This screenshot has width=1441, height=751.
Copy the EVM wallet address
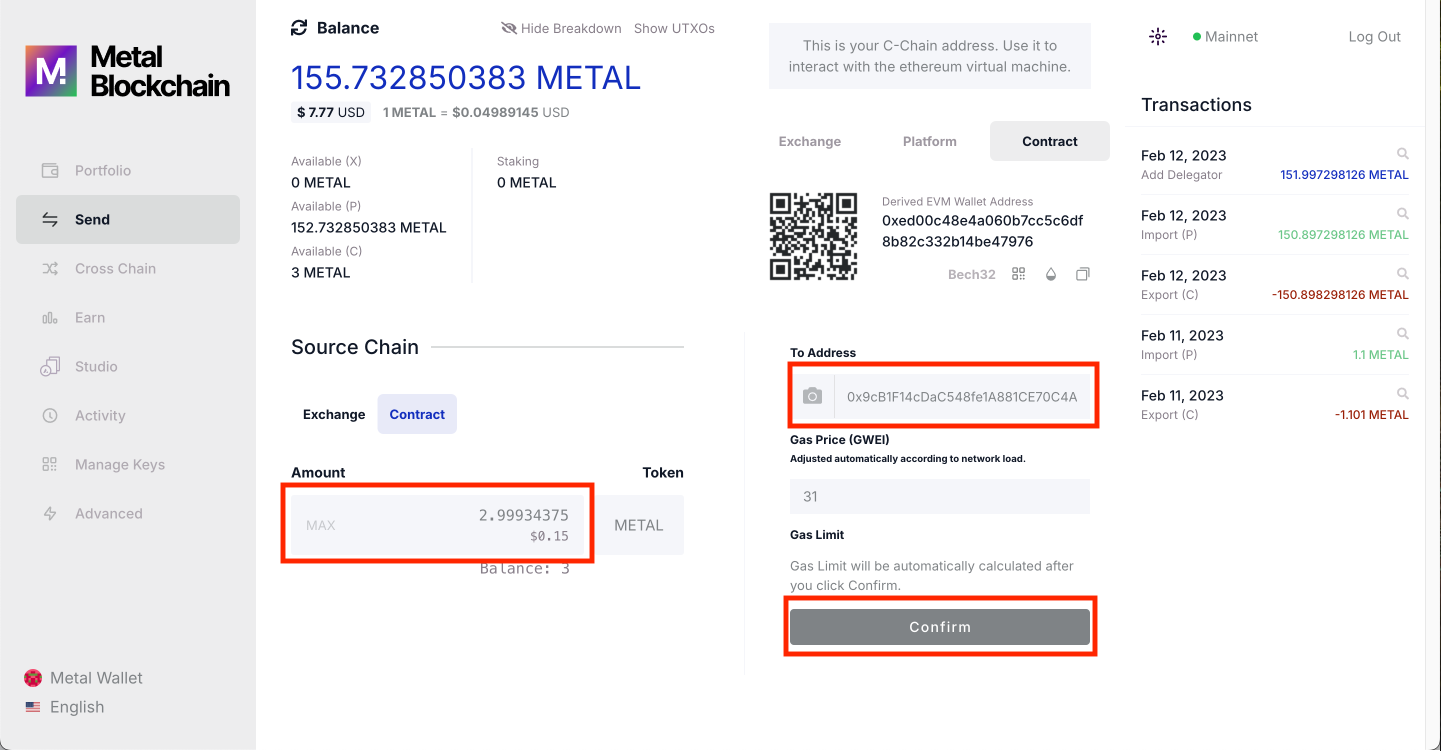point(1082,274)
